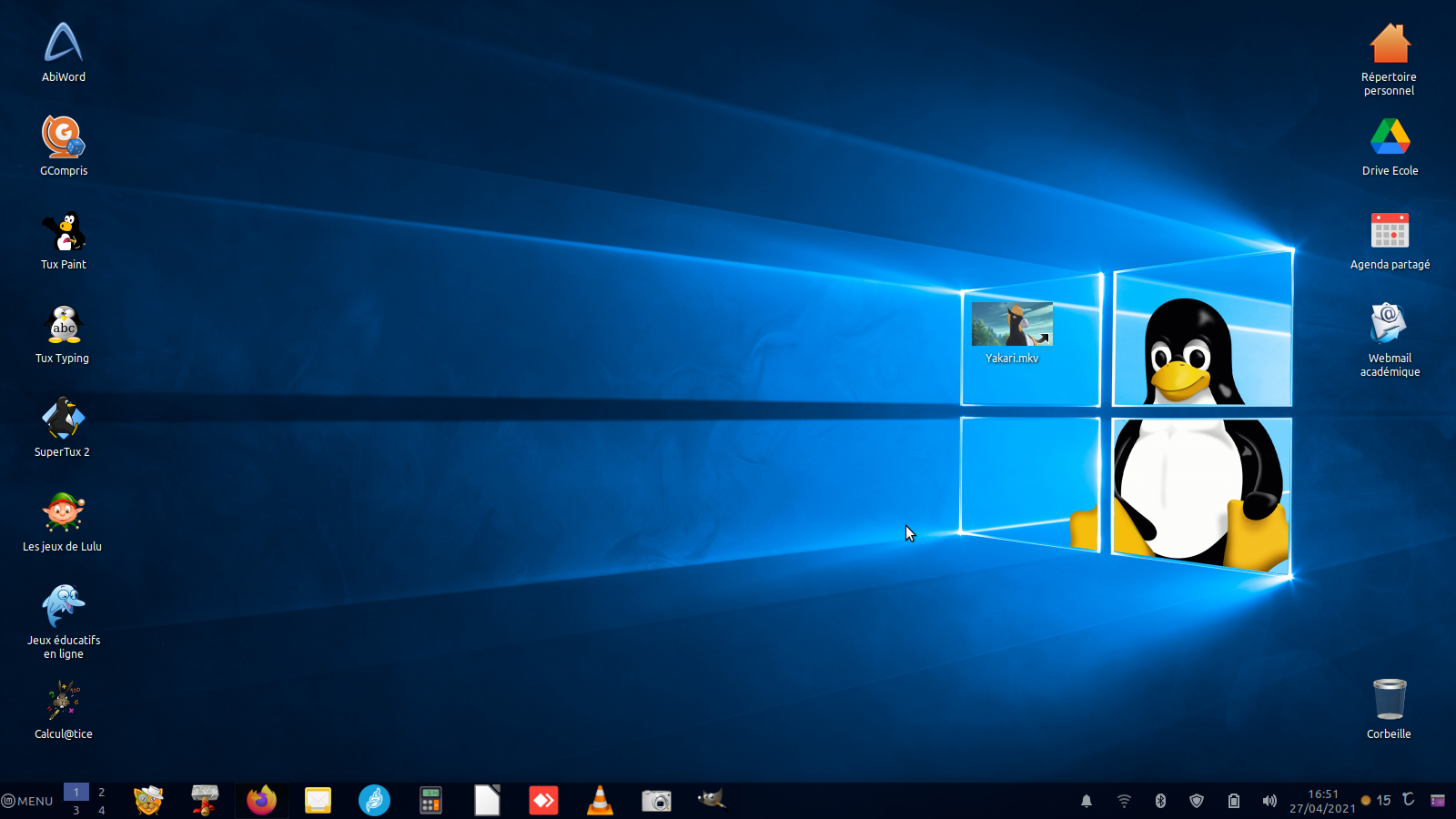Open the notifications bell
The height and width of the screenshot is (819, 1456).
coord(1087,801)
